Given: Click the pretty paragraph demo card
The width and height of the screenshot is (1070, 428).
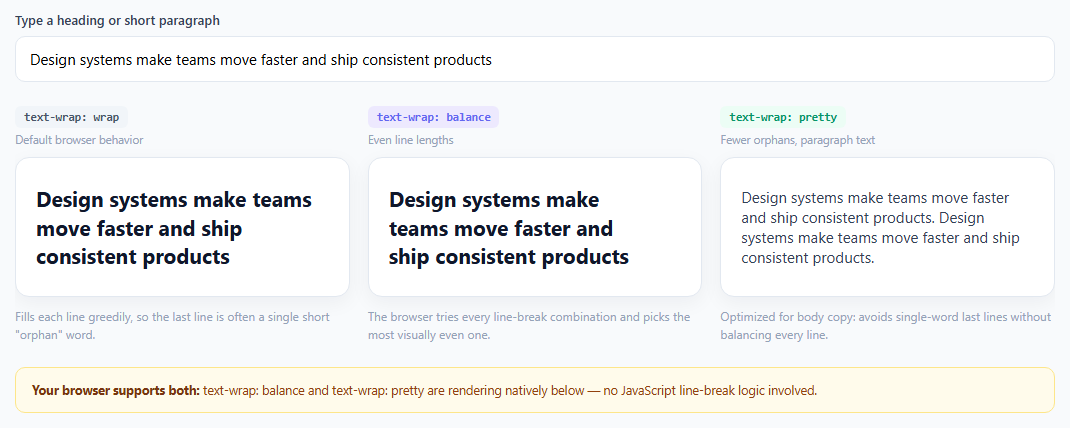Looking at the screenshot, I should 887,227.
